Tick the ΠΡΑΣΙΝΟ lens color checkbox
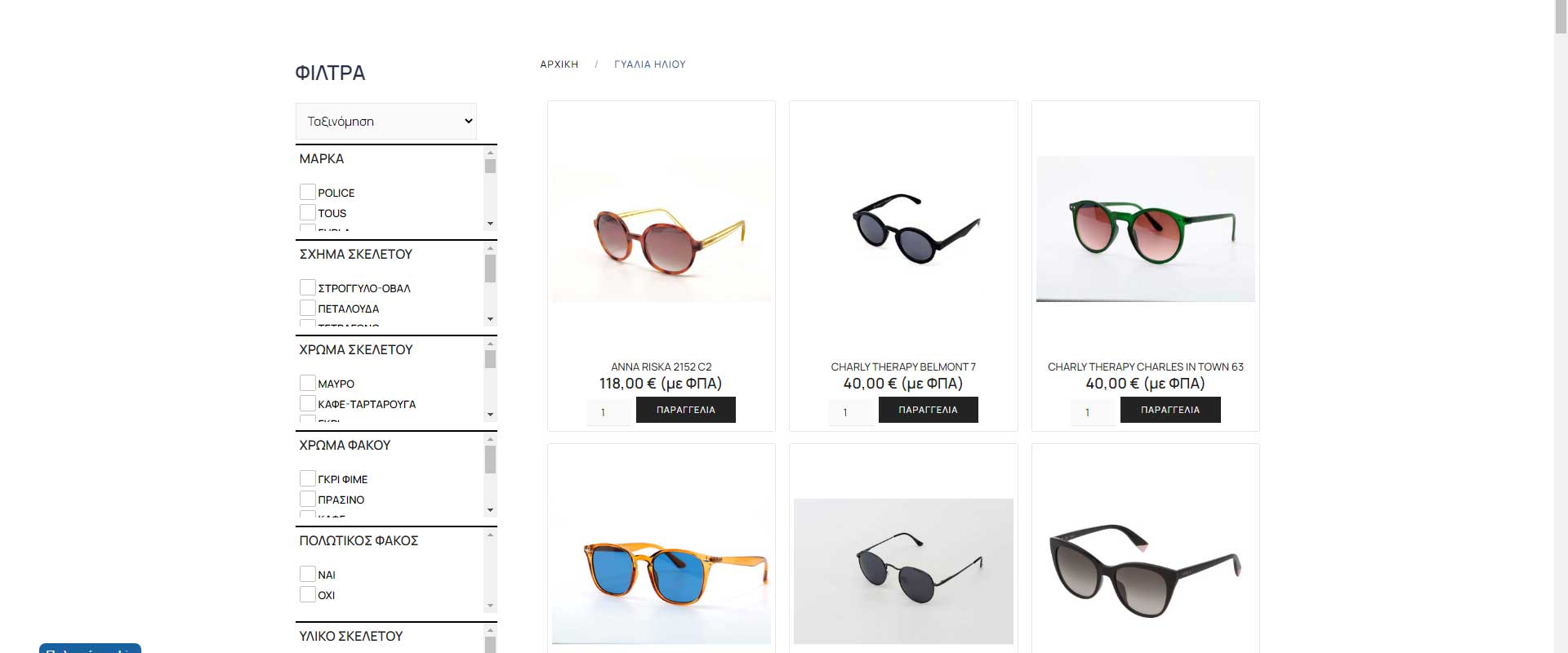The height and width of the screenshot is (653, 1568). click(x=308, y=499)
